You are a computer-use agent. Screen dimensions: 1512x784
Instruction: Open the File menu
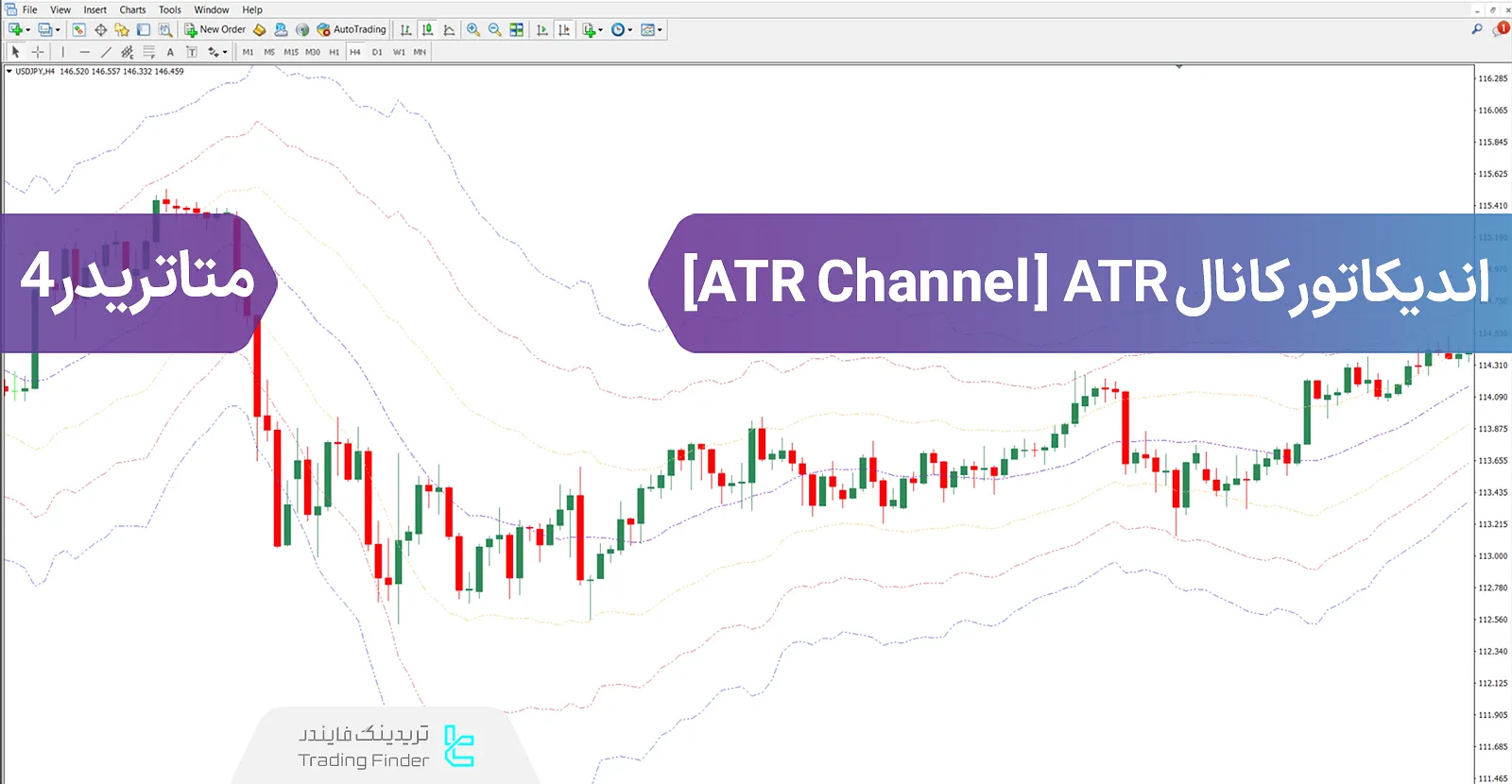[x=30, y=9]
